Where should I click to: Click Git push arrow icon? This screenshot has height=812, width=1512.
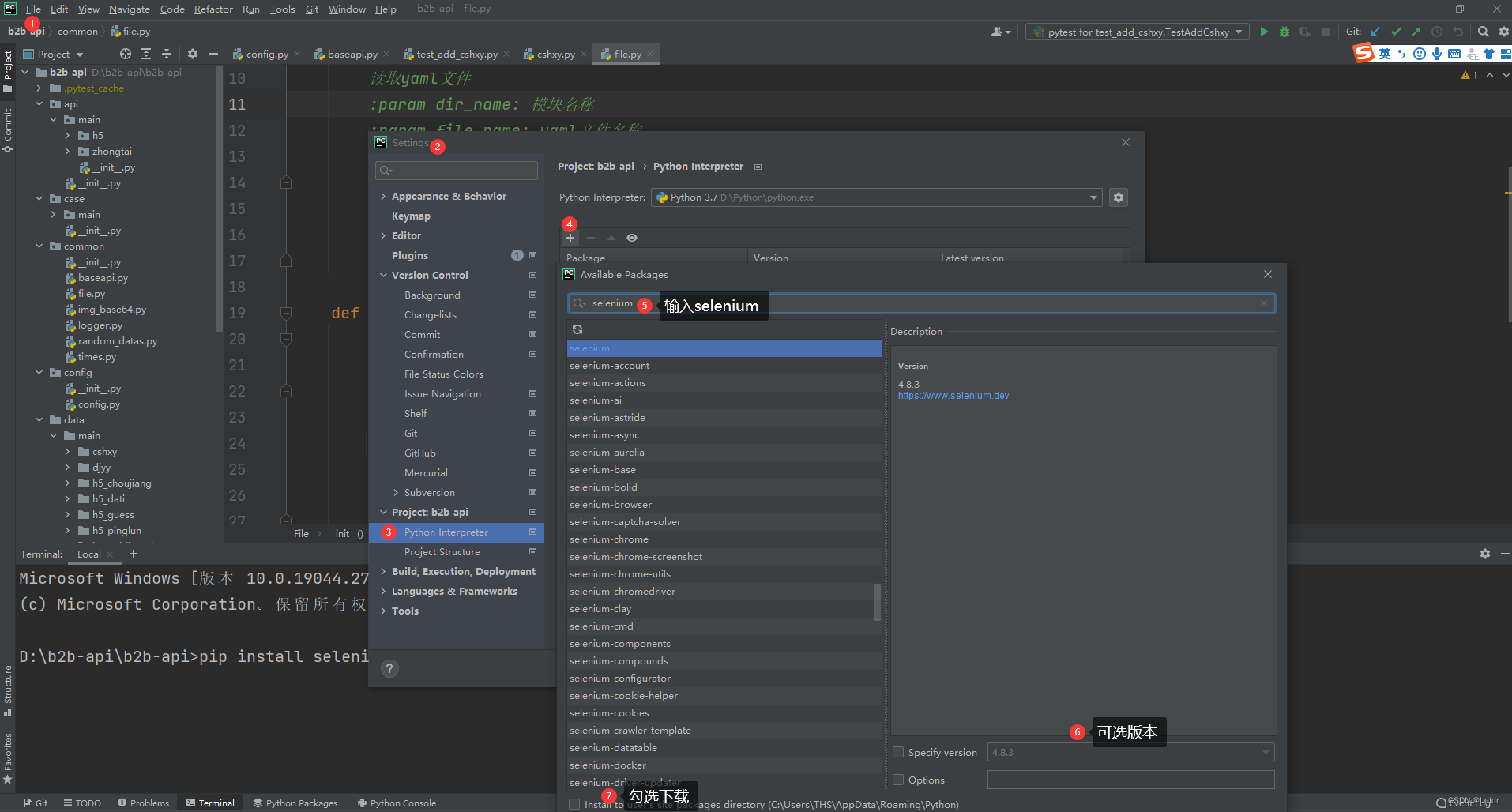[1416, 32]
